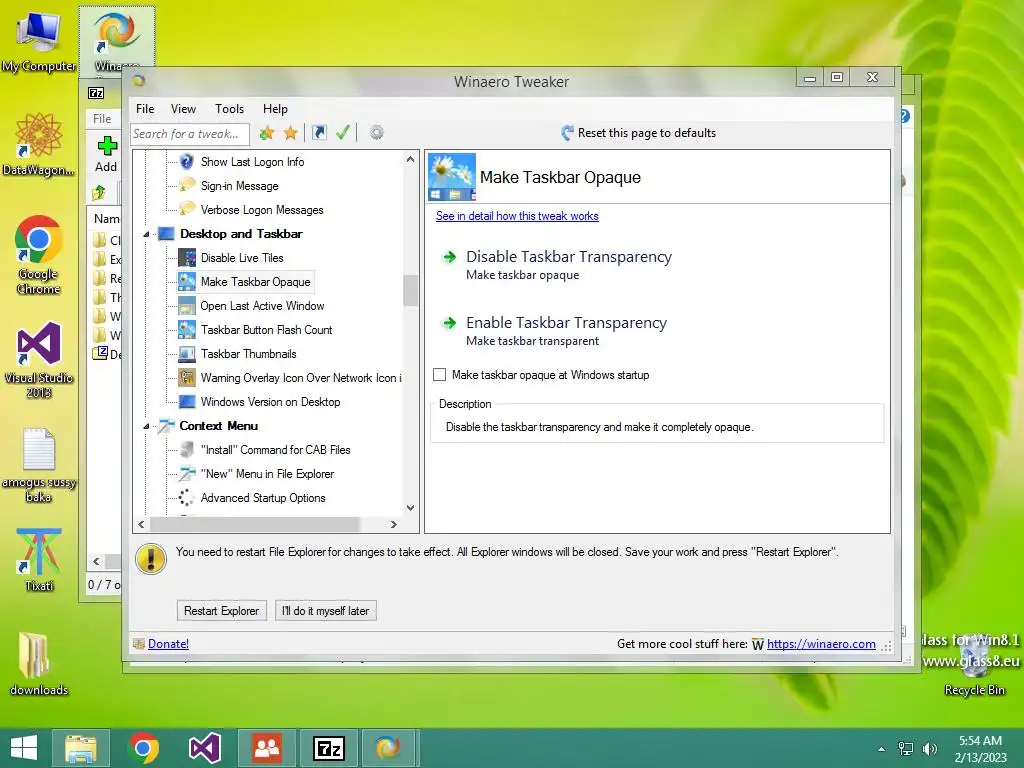Screen dimensions: 1024x768
Task: Click the Restart Explorer button
Action: pos(221,611)
